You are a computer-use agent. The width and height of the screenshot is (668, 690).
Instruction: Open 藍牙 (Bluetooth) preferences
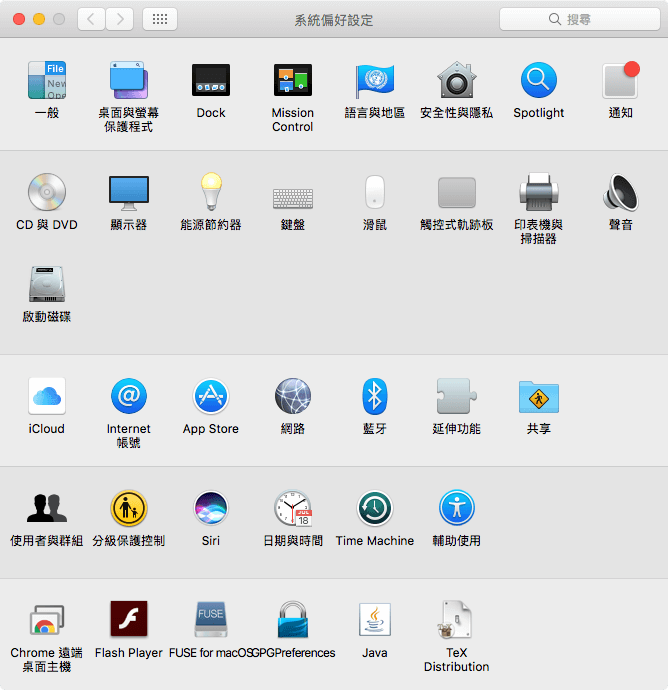374,396
